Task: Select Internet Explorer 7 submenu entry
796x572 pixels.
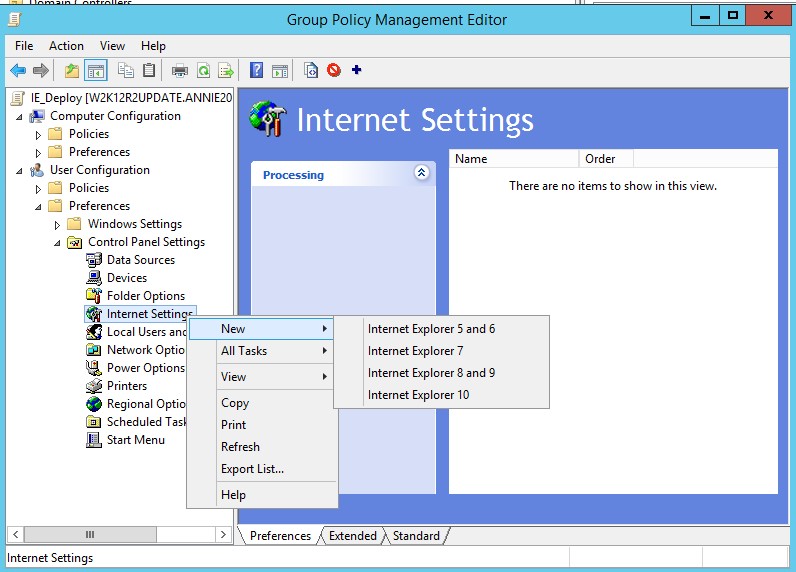Action: click(415, 351)
